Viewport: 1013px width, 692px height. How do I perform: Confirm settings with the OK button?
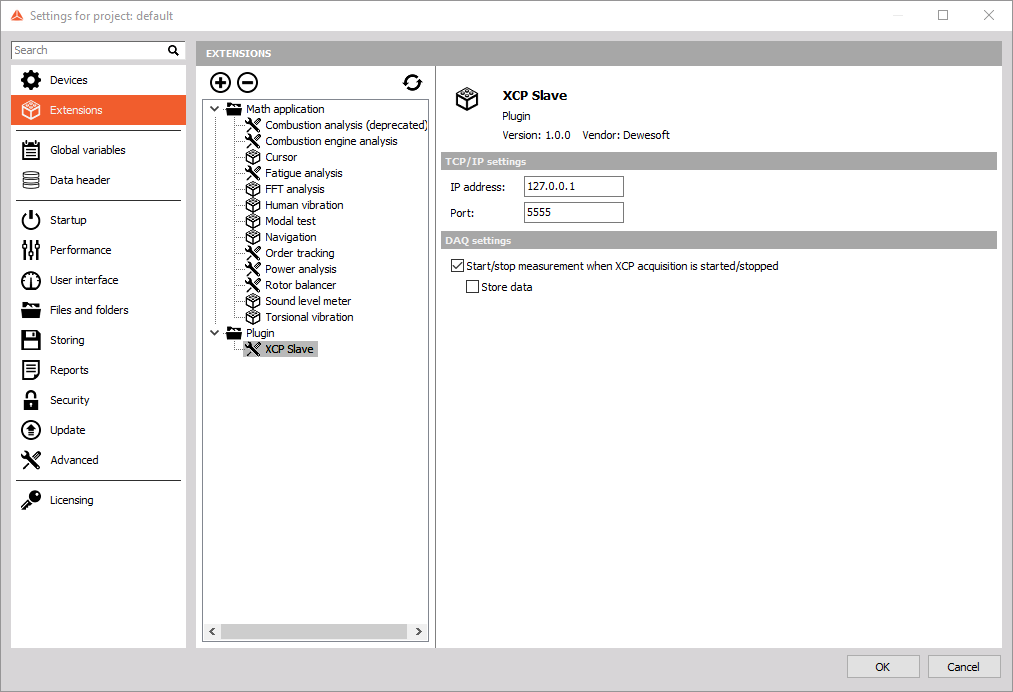(x=882, y=667)
